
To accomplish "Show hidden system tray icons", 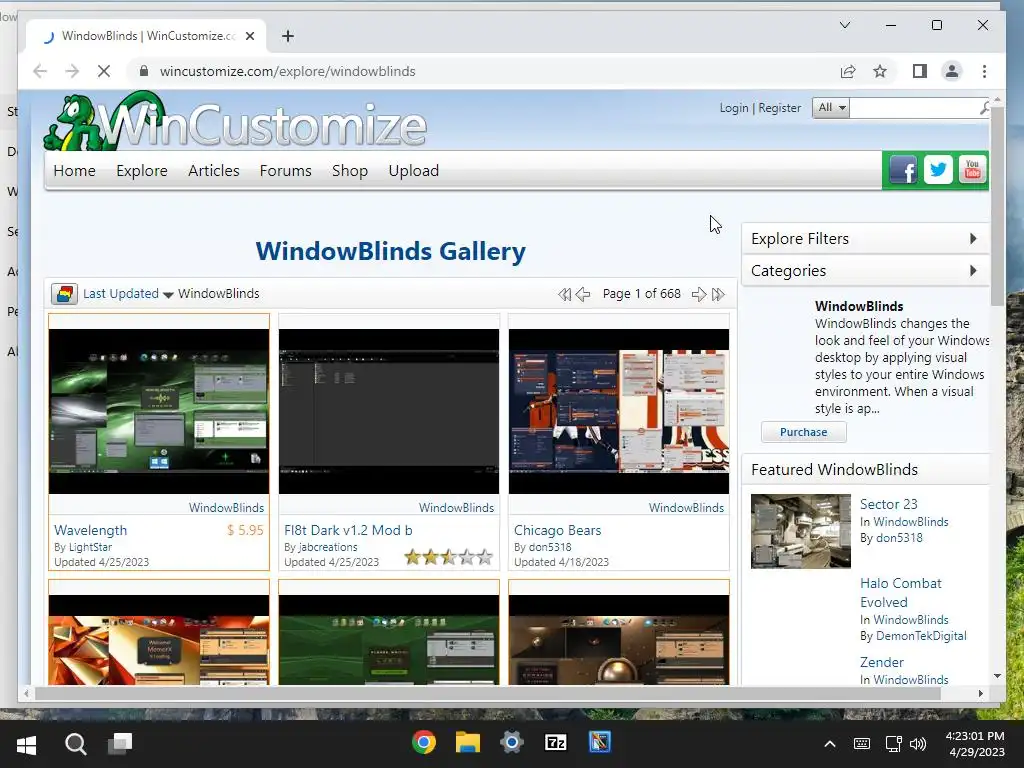I will point(829,744).
